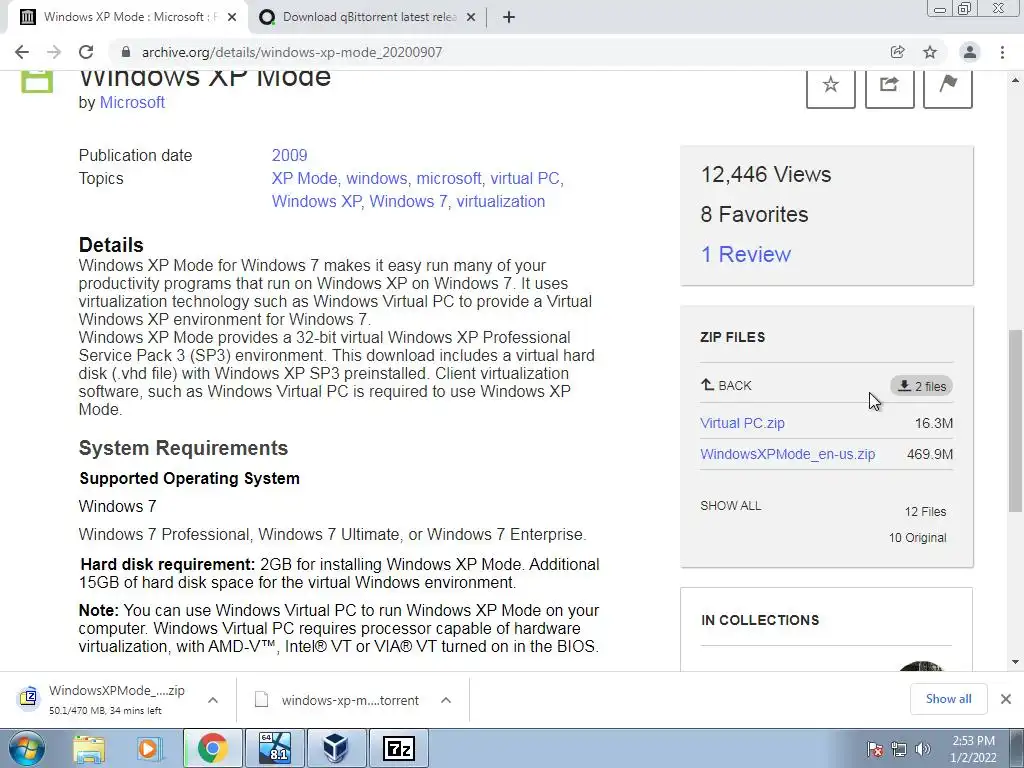Click Show all downloads
This screenshot has height=768, width=1024.
pos(948,699)
